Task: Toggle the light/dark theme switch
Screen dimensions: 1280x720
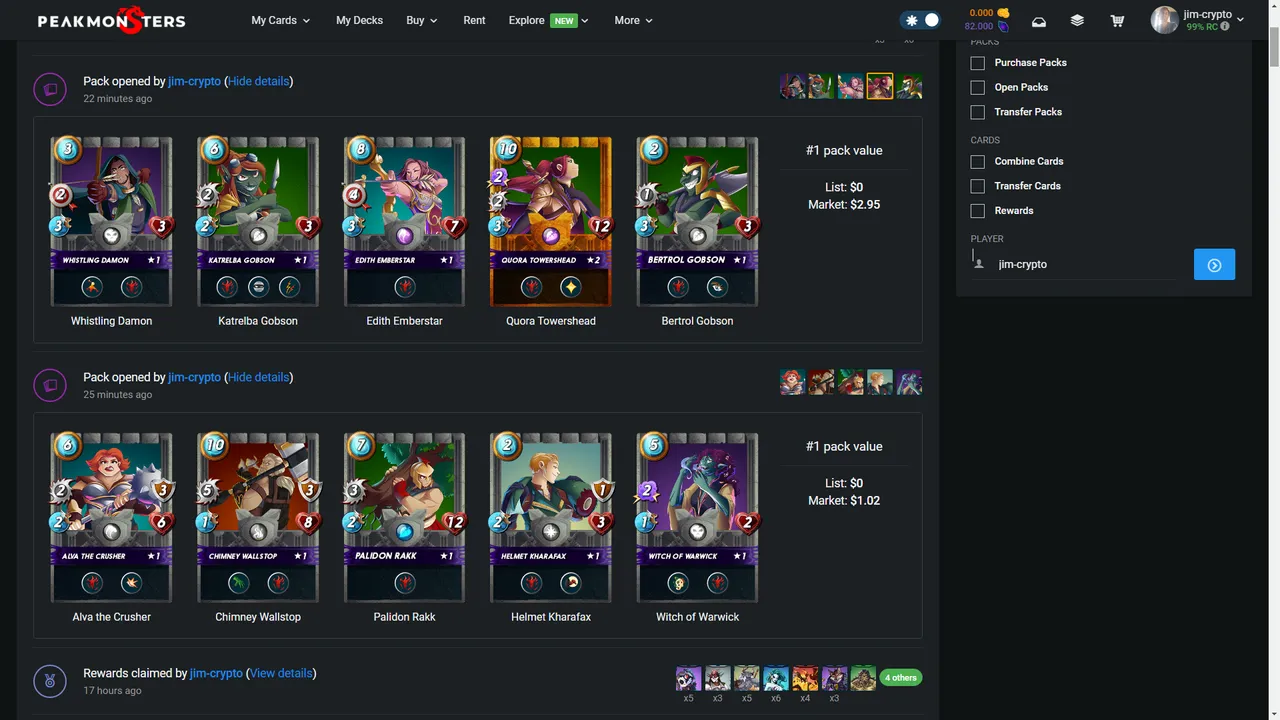Action: pos(921,20)
